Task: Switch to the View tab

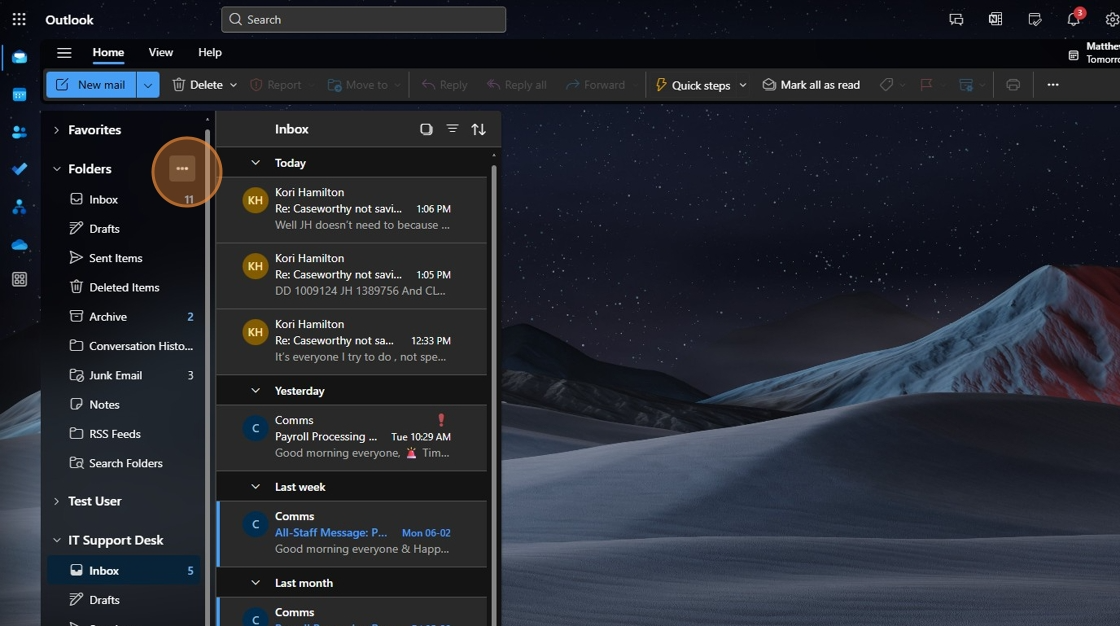Action: [161, 52]
